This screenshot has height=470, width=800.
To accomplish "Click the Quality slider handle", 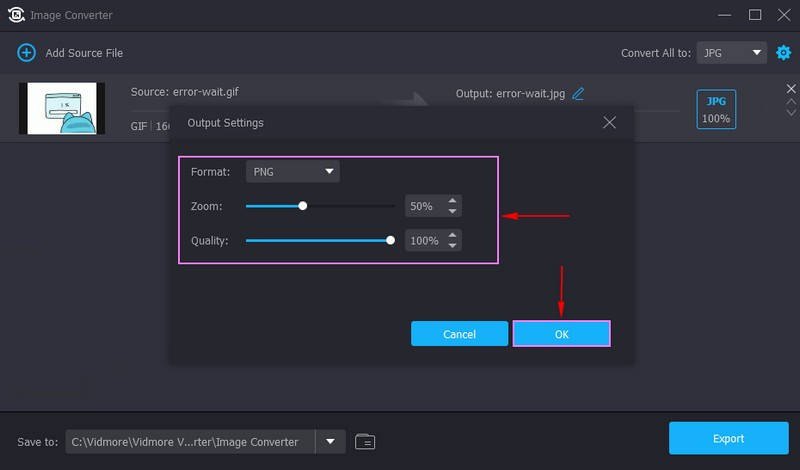I will [x=390, y=241].
